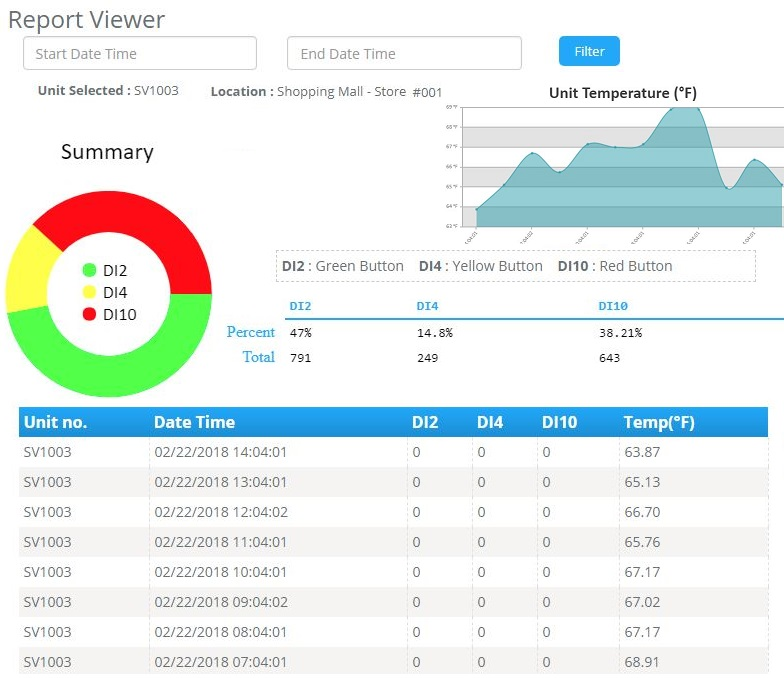Image resolution: width=784 pixels, height=678 pixels.
Task: Click the red DI10 legend dot
Action: 89,314
